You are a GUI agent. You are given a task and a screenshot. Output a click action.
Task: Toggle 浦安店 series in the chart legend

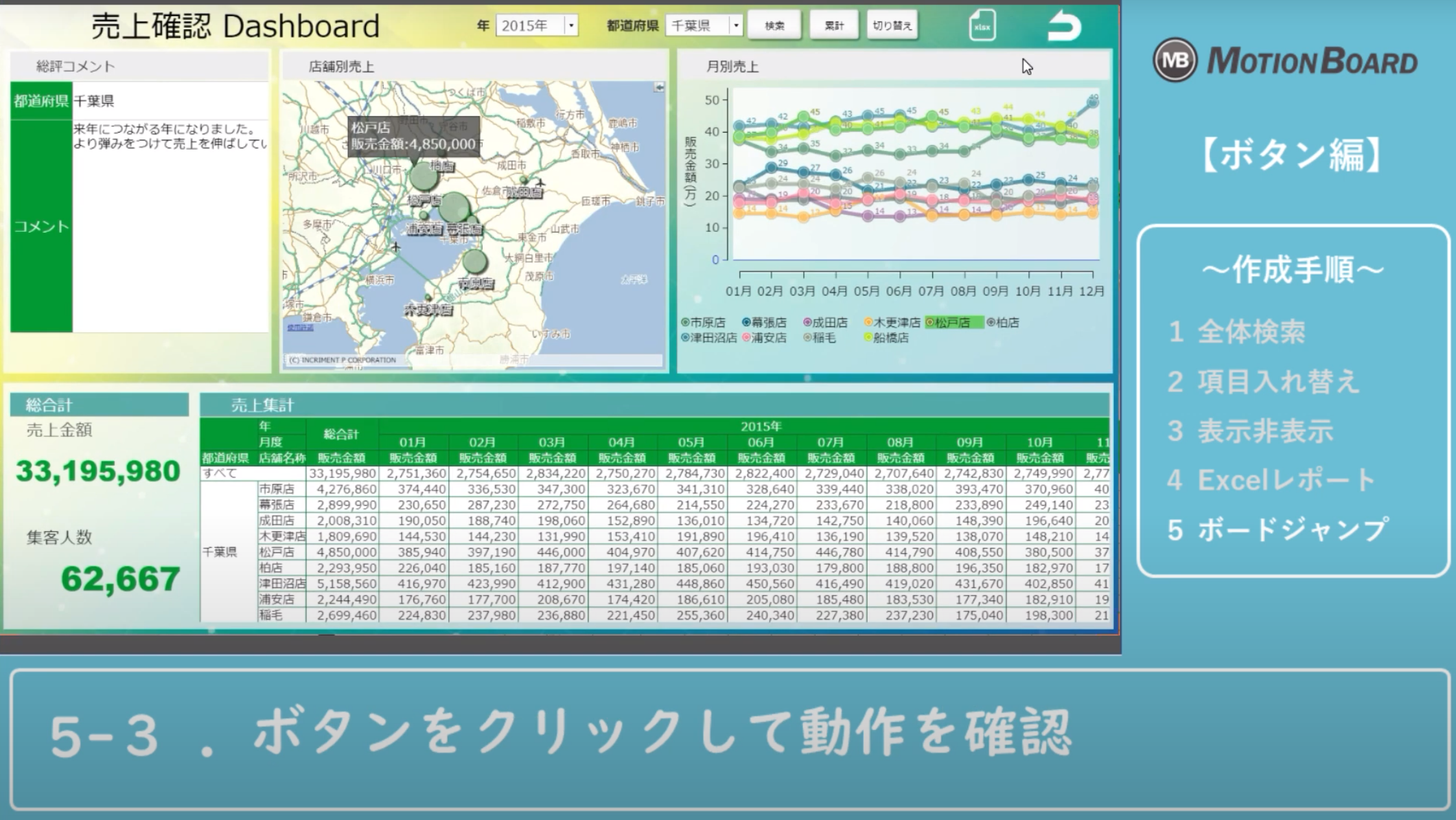coord(764,338)
